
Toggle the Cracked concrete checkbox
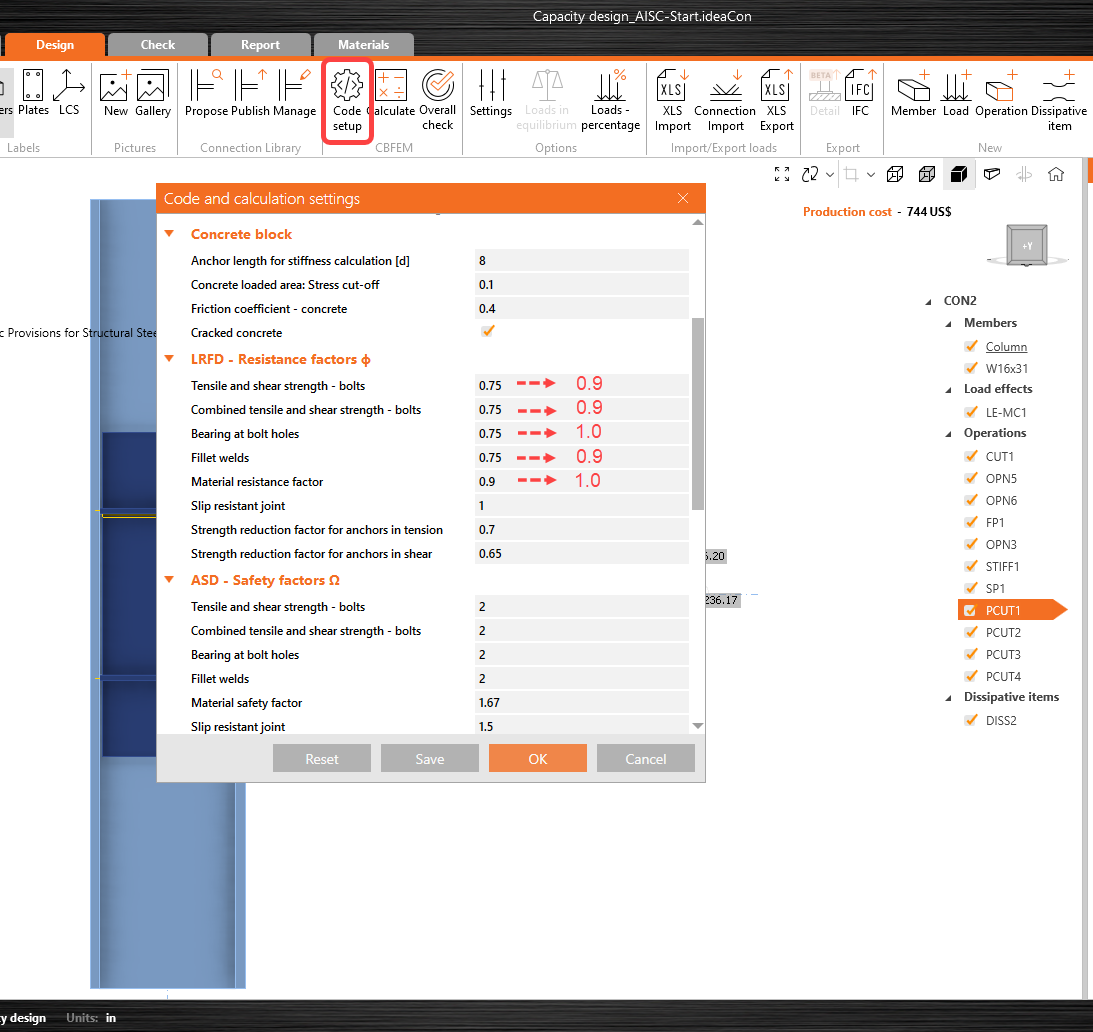pyautogui.click(x=488, y=332)
